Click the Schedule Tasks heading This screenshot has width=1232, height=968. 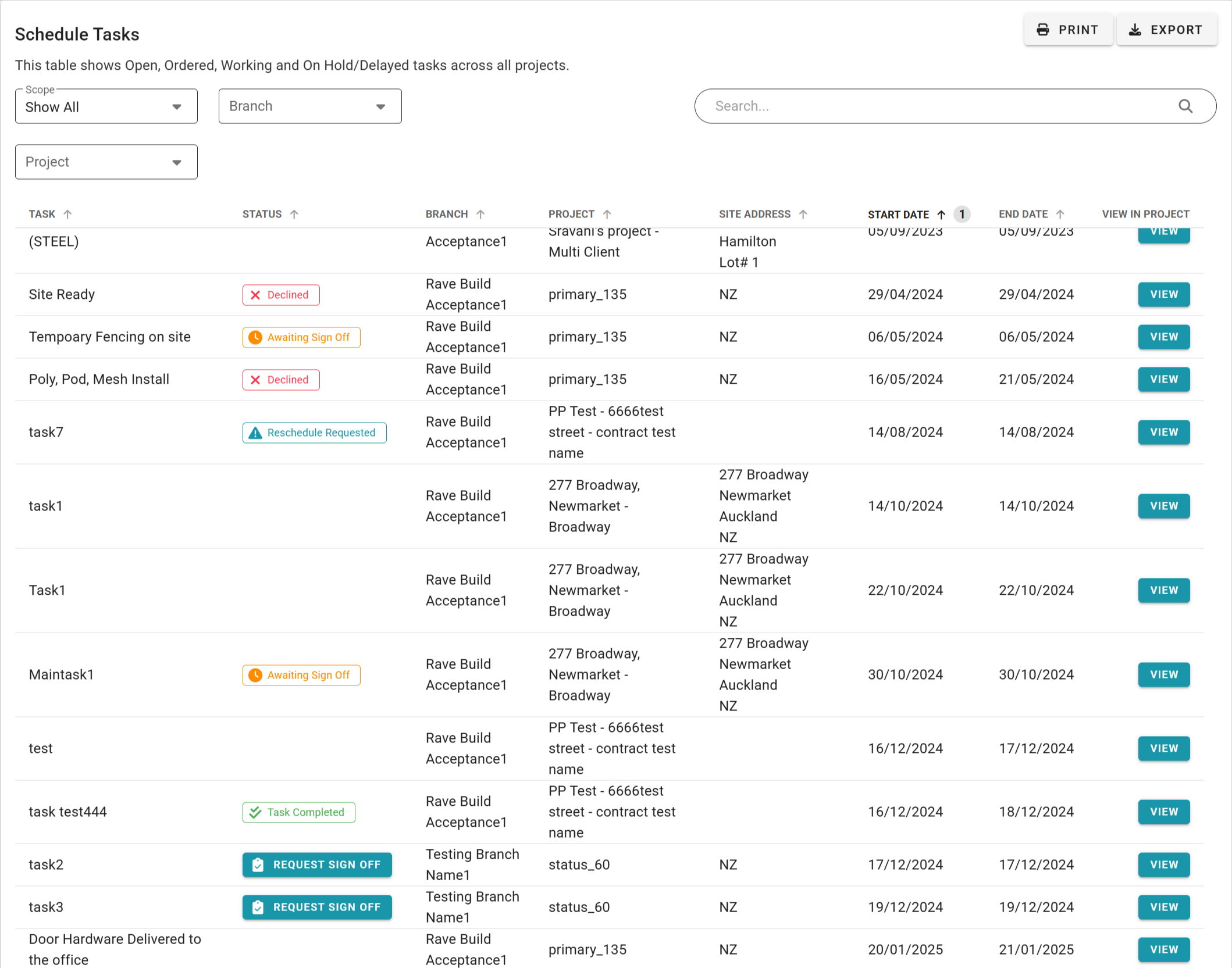tap(77, 34)
